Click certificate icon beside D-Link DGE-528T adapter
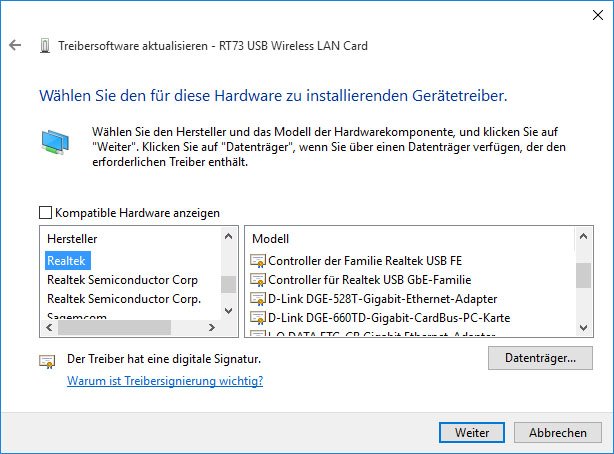614x454 pixels. click(x=258, y=299)
